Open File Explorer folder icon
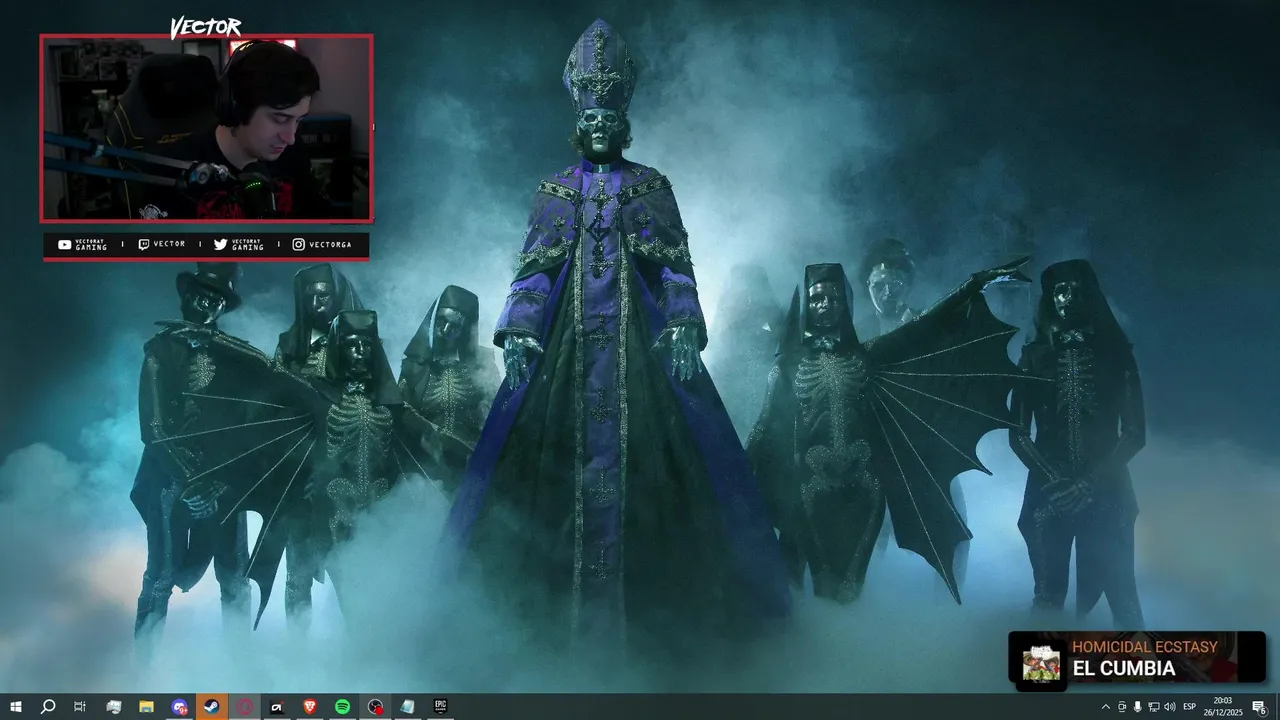The height and width of the screenshot is (720, 1280). 146,707
